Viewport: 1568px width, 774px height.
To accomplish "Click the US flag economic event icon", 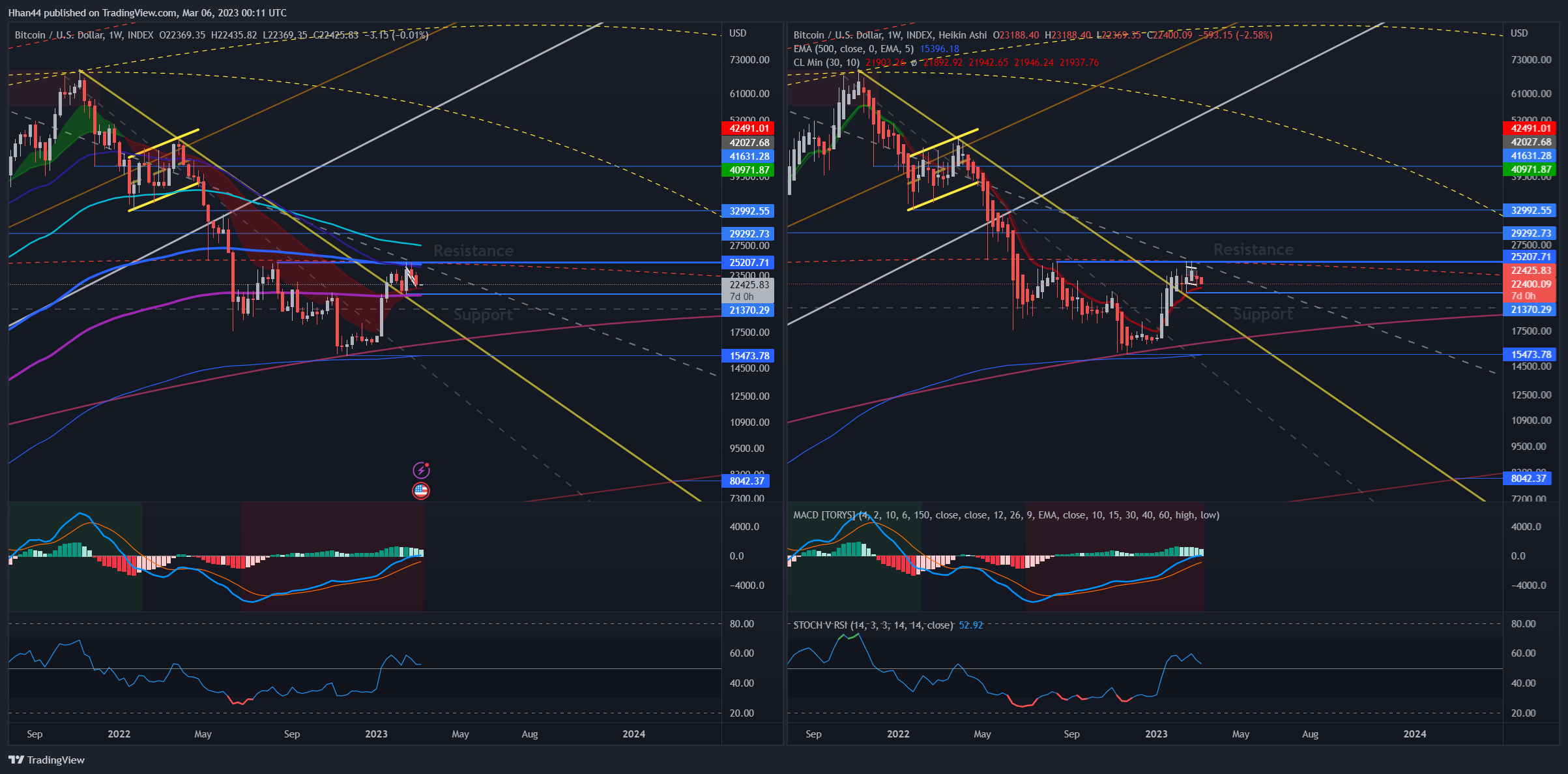I will (x=421, y=491).
